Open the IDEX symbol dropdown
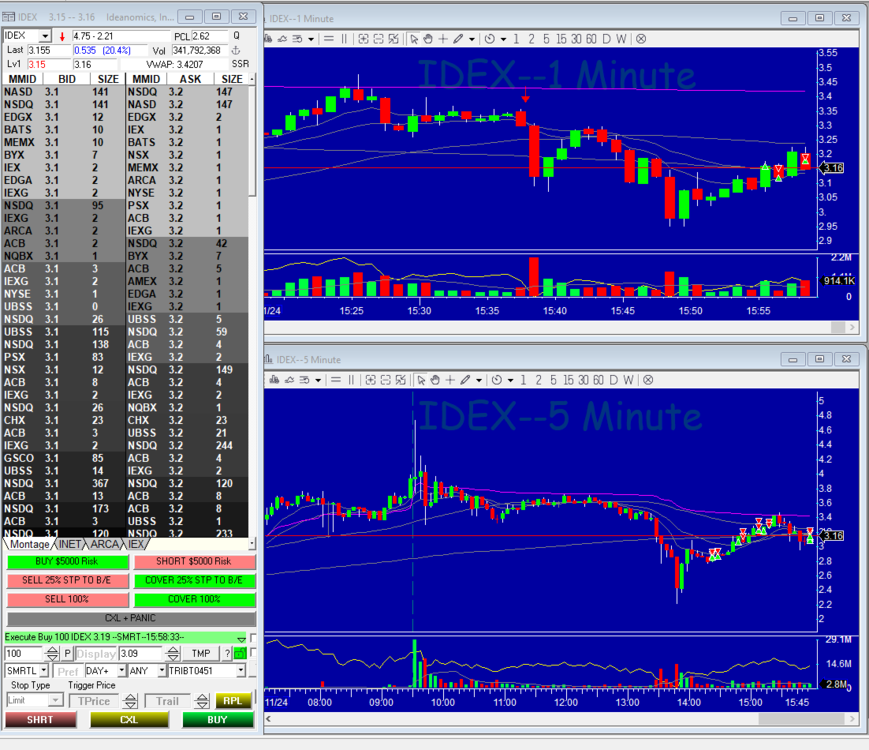The height and width of the screenshot is (750, 869). [45, 36]
